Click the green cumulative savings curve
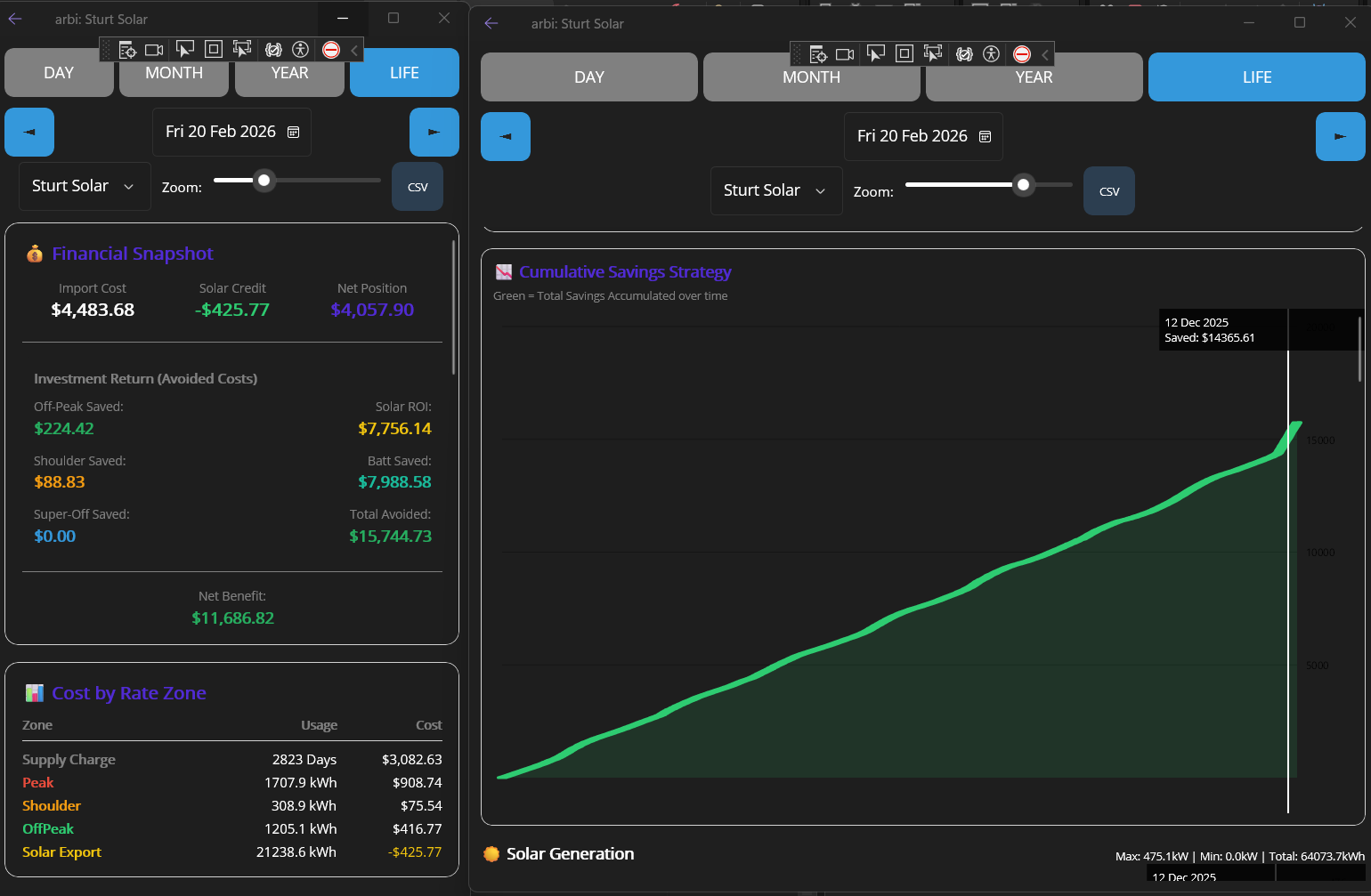1371x896 pixels. pyautogui.click(x=898, y=616)
